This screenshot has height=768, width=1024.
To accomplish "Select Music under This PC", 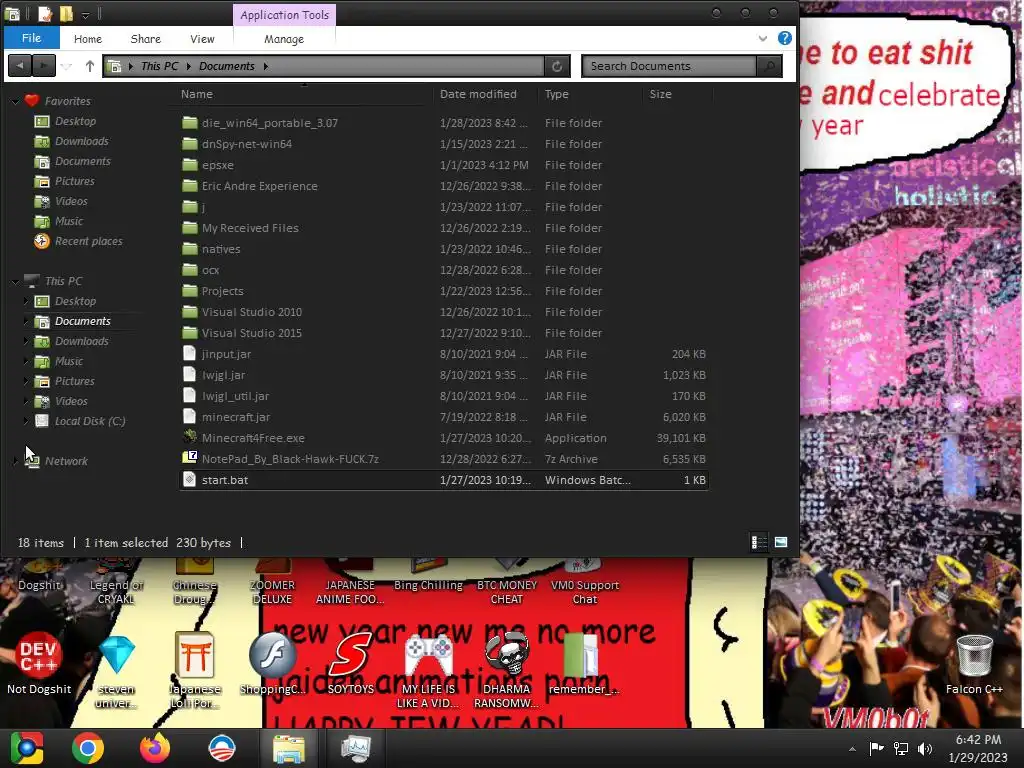I will 69,361.
